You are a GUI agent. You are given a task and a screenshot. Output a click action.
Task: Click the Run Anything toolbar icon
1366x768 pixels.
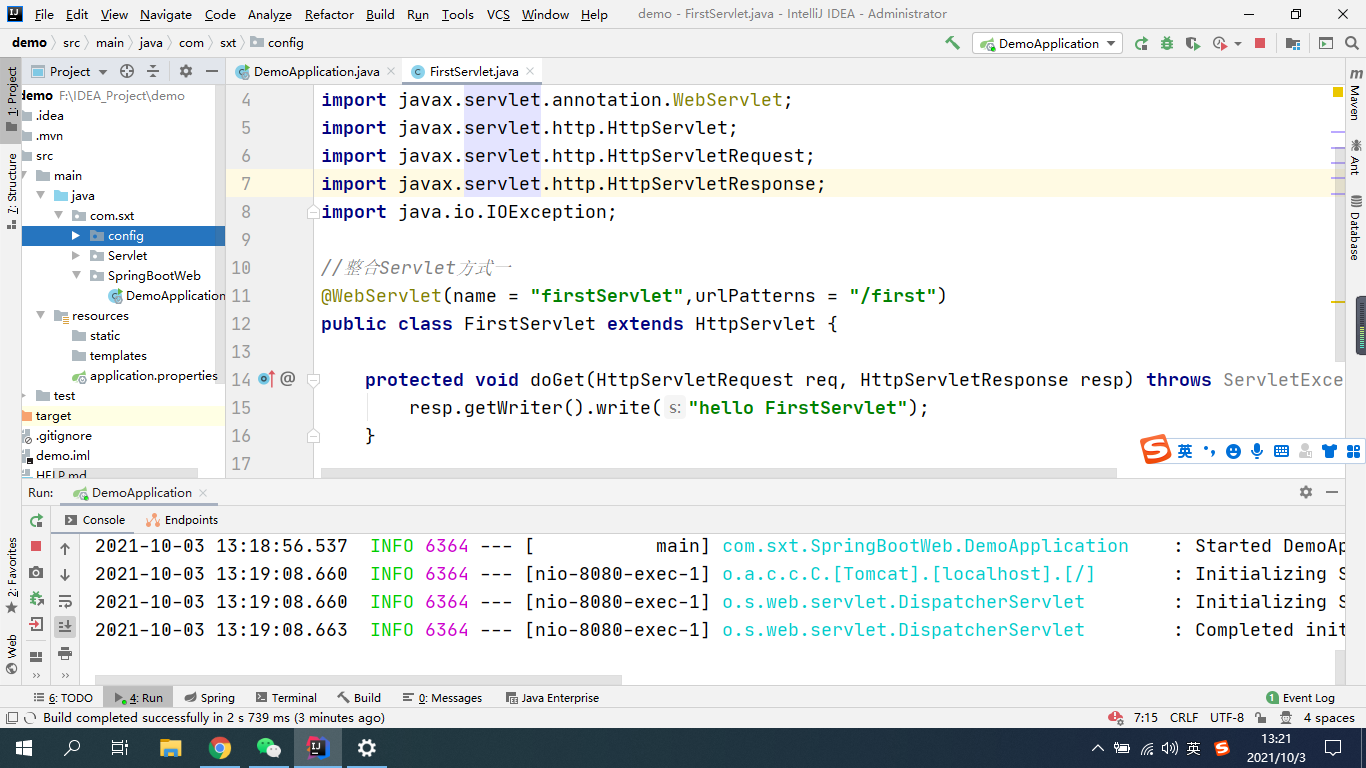click(1326, 43)
